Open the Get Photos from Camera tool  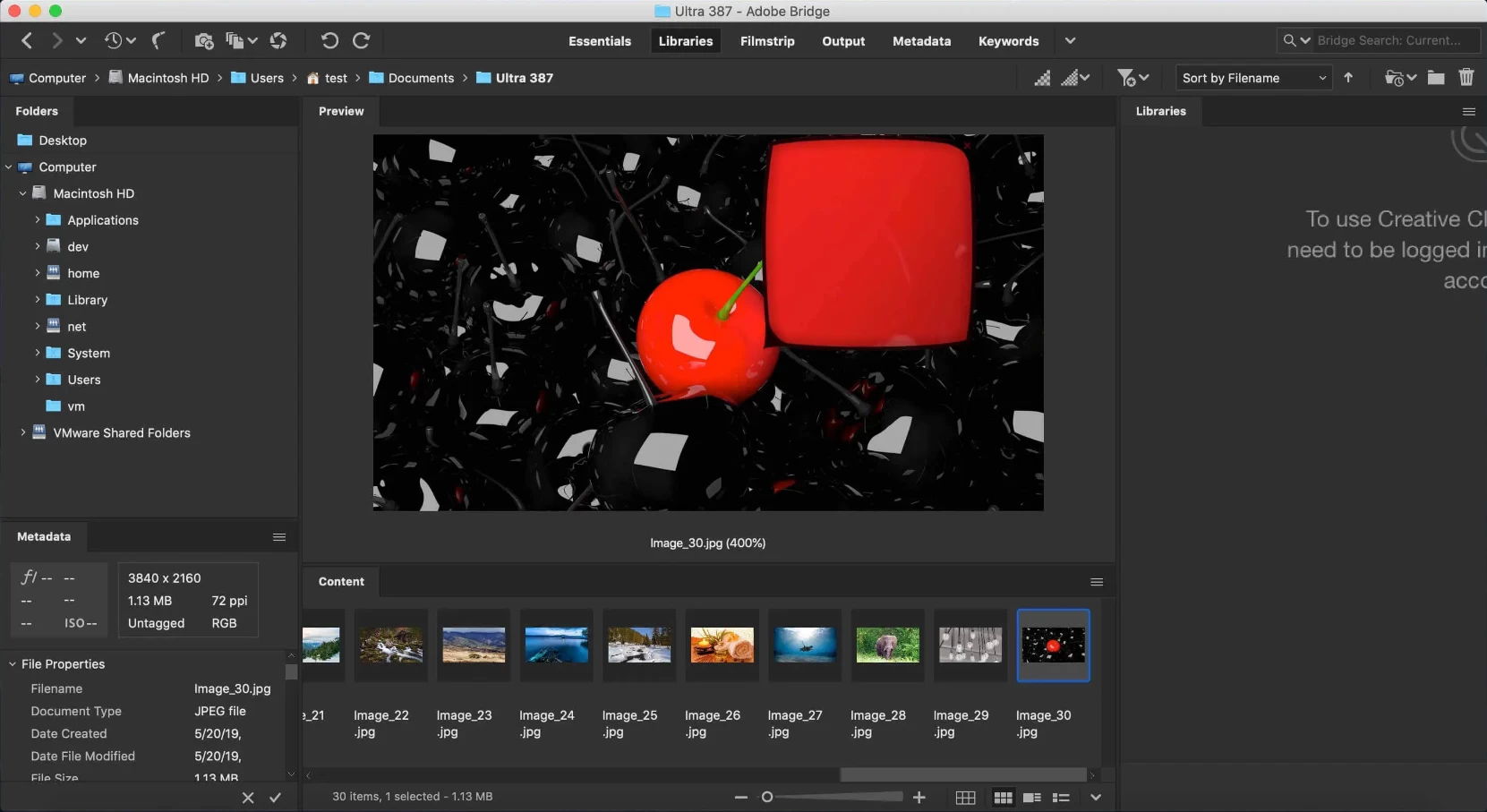(204, 41)
